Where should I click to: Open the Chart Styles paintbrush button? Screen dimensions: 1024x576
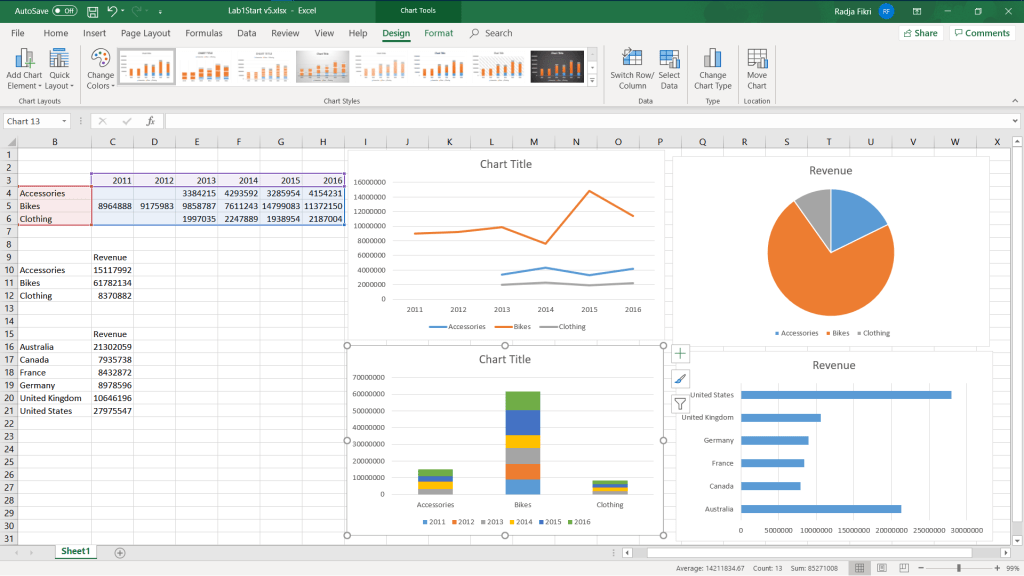tap(680, 379)
